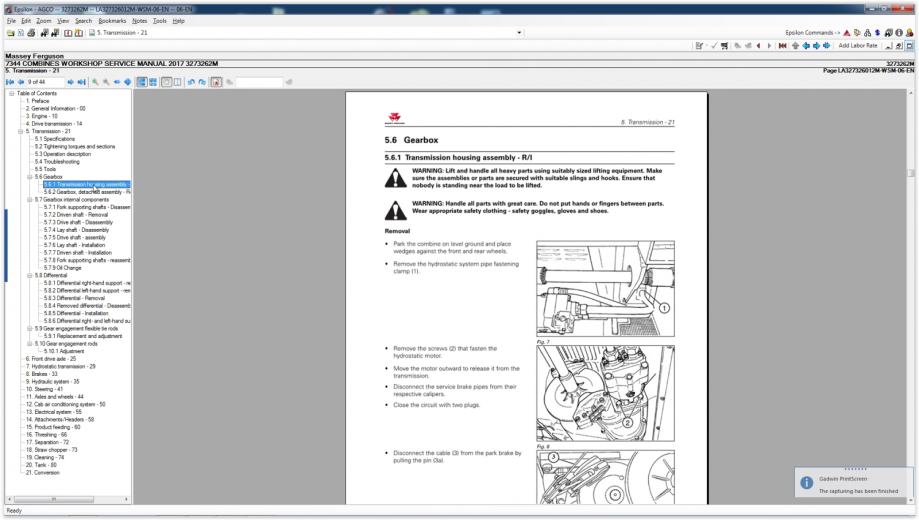Click the red triangle Epsilon command icon
Image resolution: width=919 pixels, height=520 pixels.
tap(847, 33)
